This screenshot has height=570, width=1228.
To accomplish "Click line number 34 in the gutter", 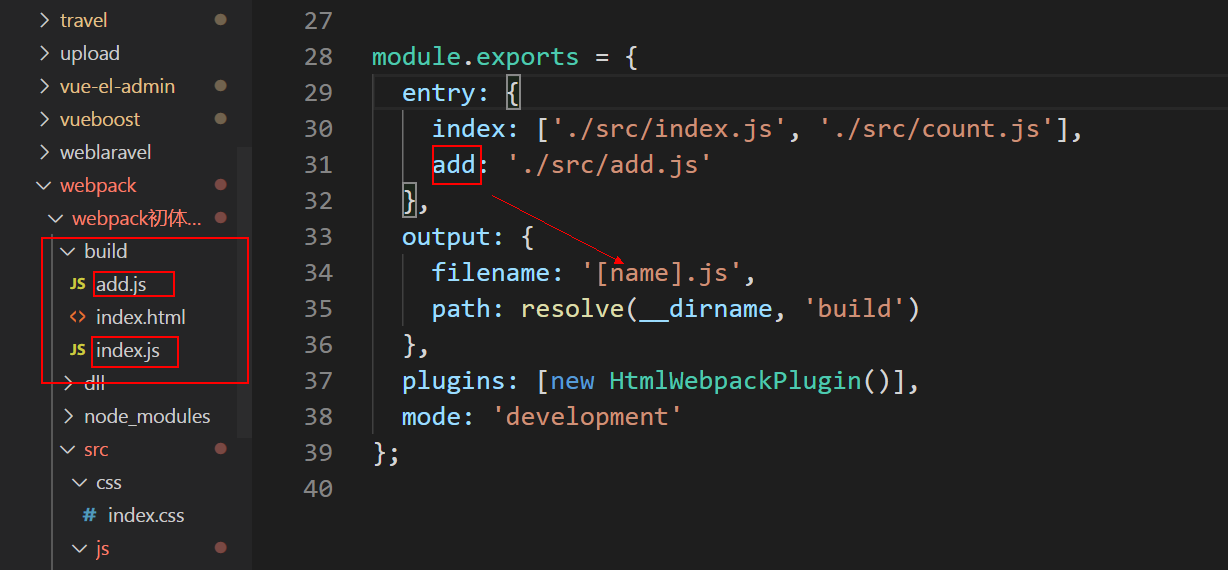I will point(318,272).
